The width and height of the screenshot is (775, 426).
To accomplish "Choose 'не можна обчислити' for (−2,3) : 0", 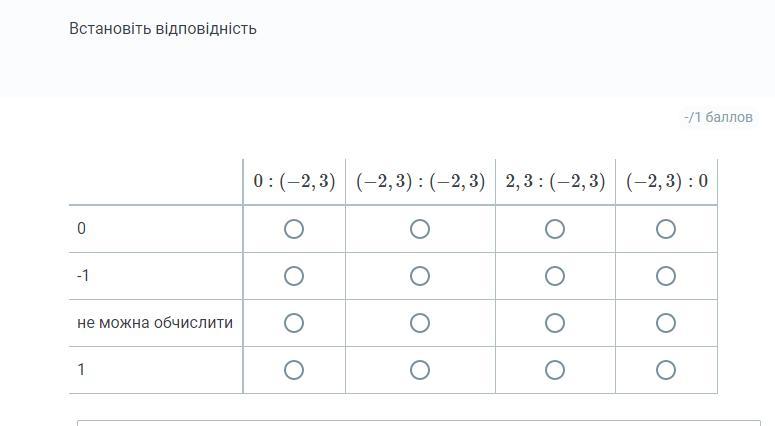I will (666, 323).
